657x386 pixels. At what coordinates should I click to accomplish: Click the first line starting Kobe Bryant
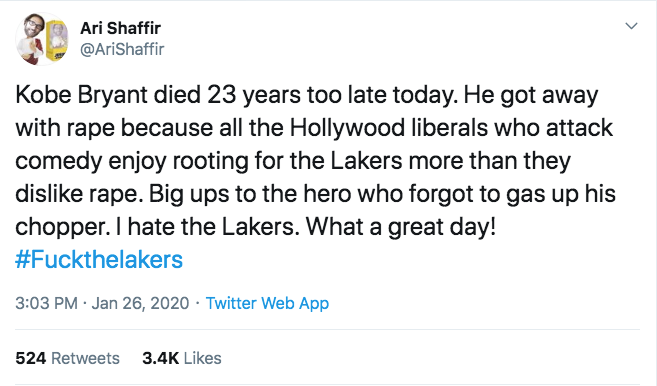click(x=307, y=95)
